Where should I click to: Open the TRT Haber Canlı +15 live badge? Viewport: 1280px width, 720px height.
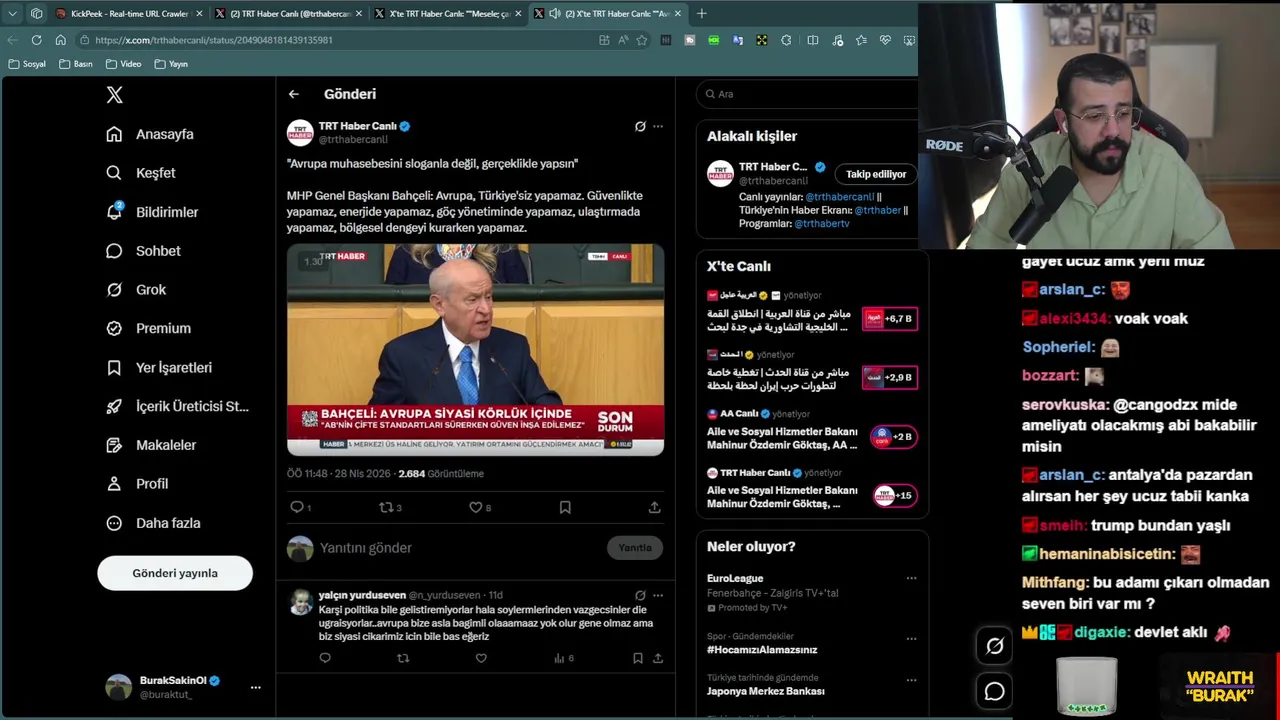(894, 495)
